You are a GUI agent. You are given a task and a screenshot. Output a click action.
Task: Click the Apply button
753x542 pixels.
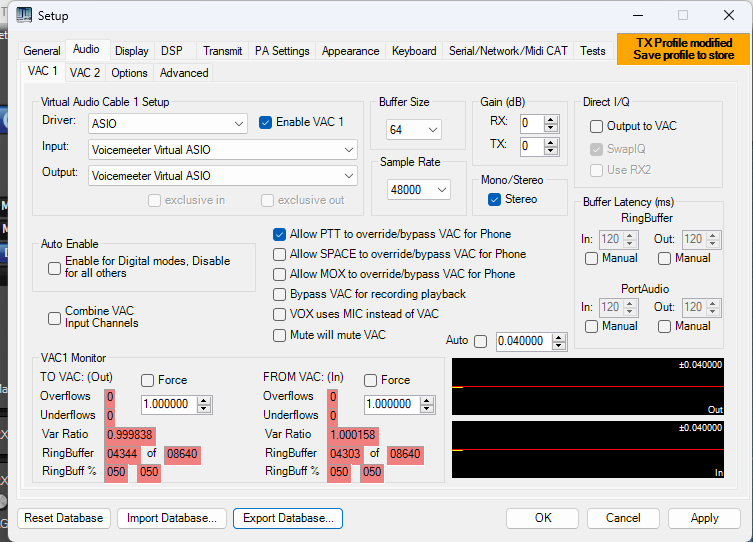704,518
